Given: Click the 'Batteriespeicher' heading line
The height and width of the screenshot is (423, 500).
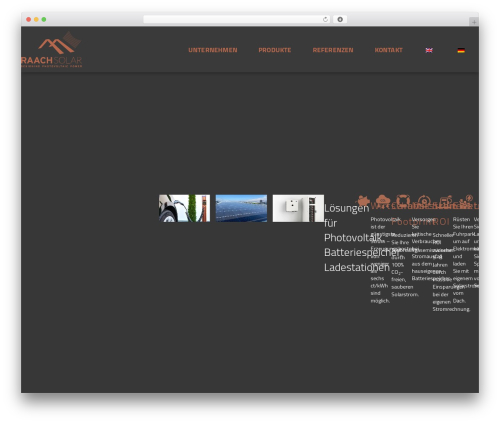Looking at the screenshot, I should click(361, 252).
